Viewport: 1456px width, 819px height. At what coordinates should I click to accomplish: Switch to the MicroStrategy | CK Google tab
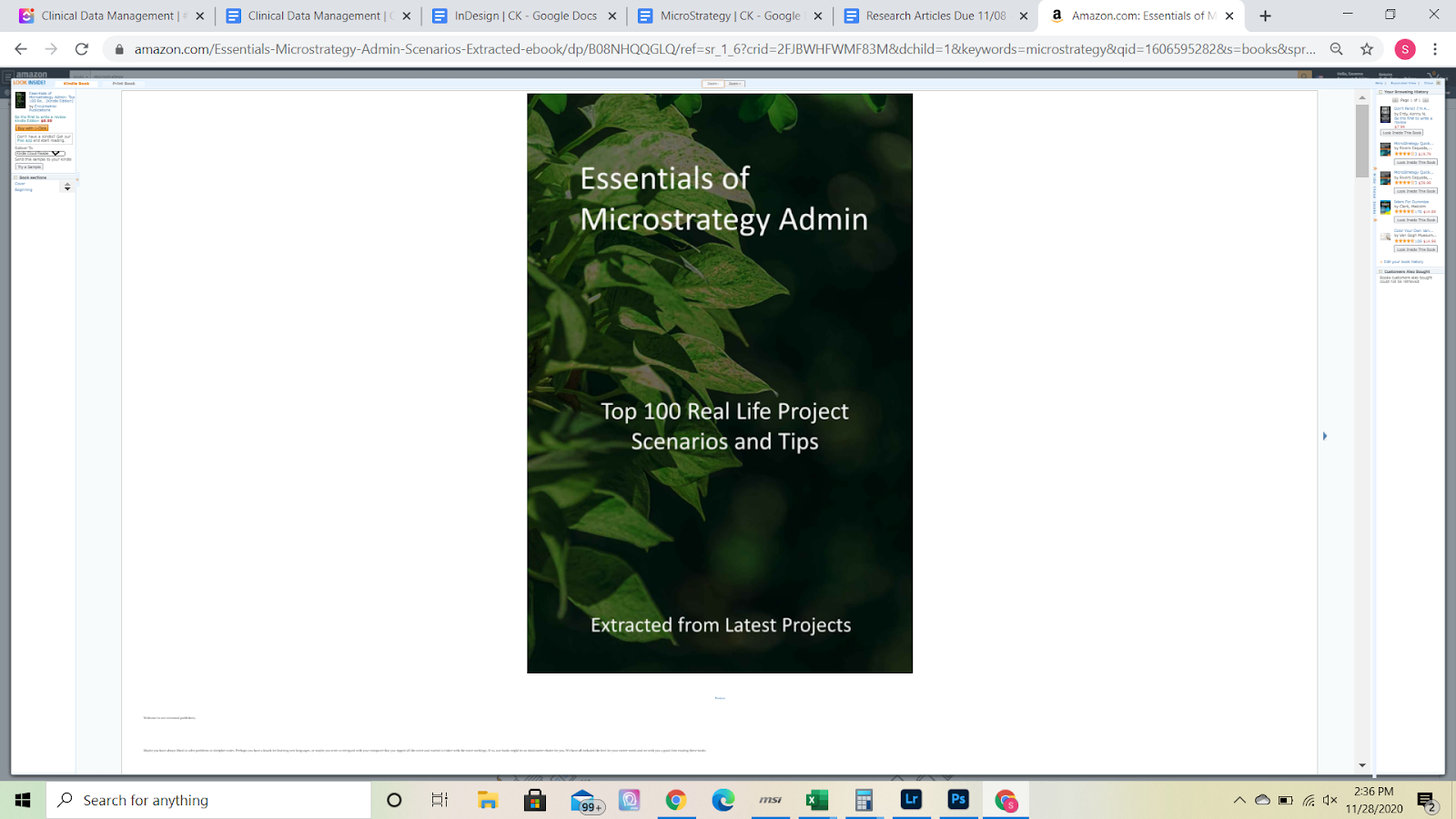click(730, 15)
